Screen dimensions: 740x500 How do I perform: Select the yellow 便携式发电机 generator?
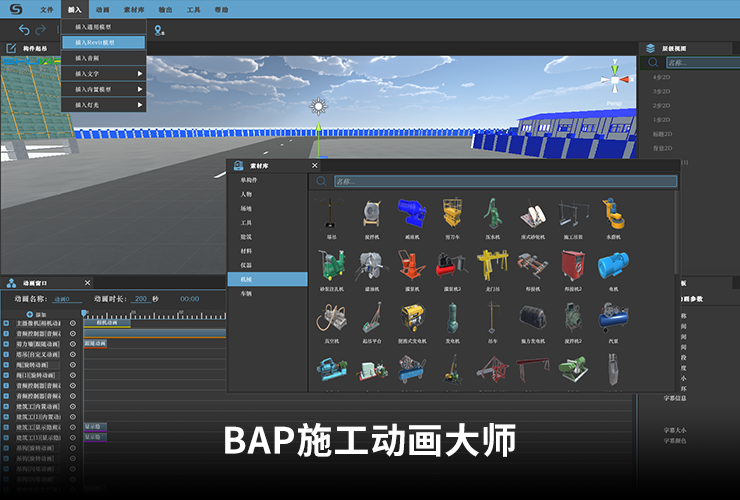tap(412, 317)
